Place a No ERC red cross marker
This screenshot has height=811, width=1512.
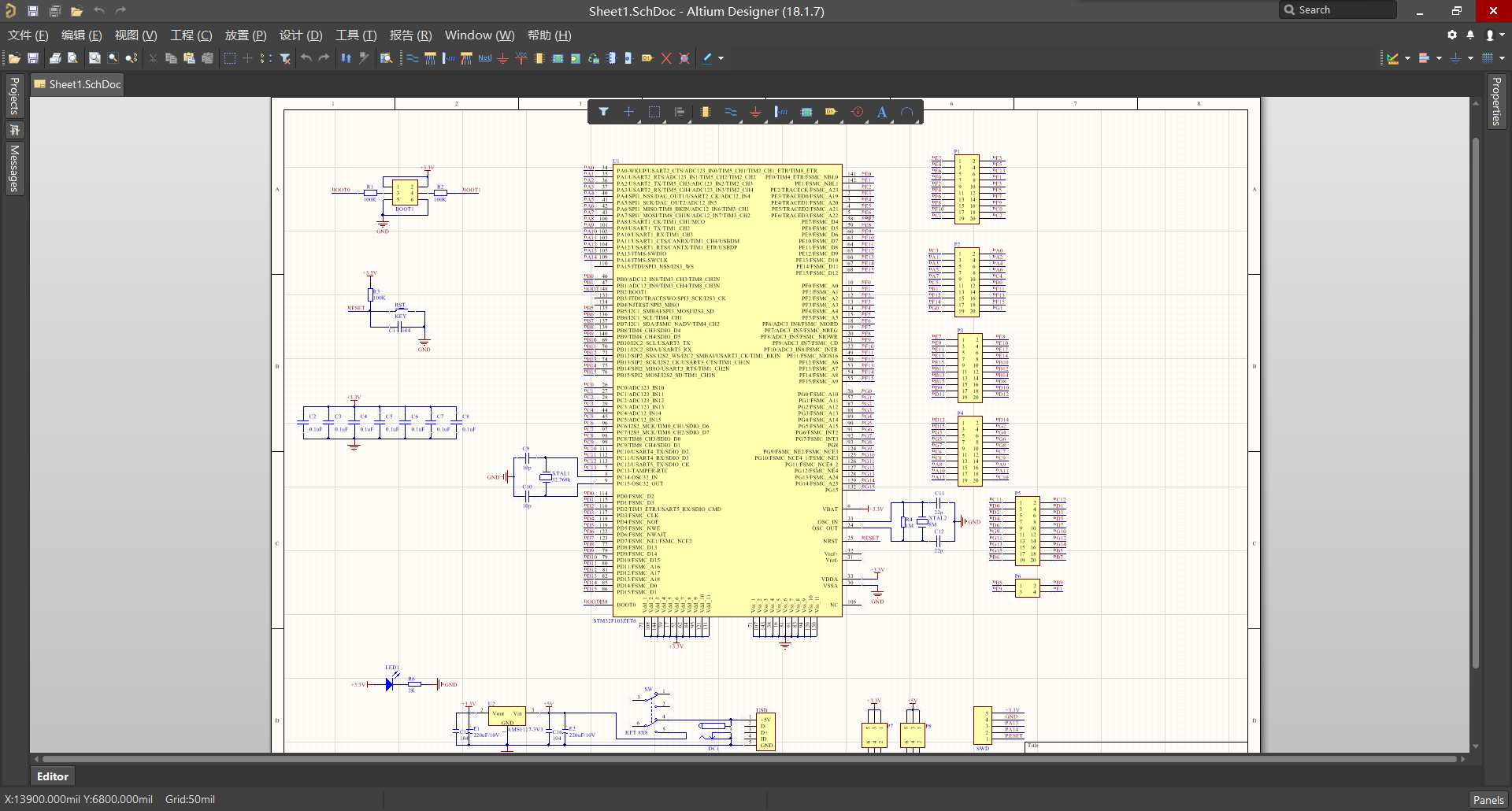coord(666,58)
